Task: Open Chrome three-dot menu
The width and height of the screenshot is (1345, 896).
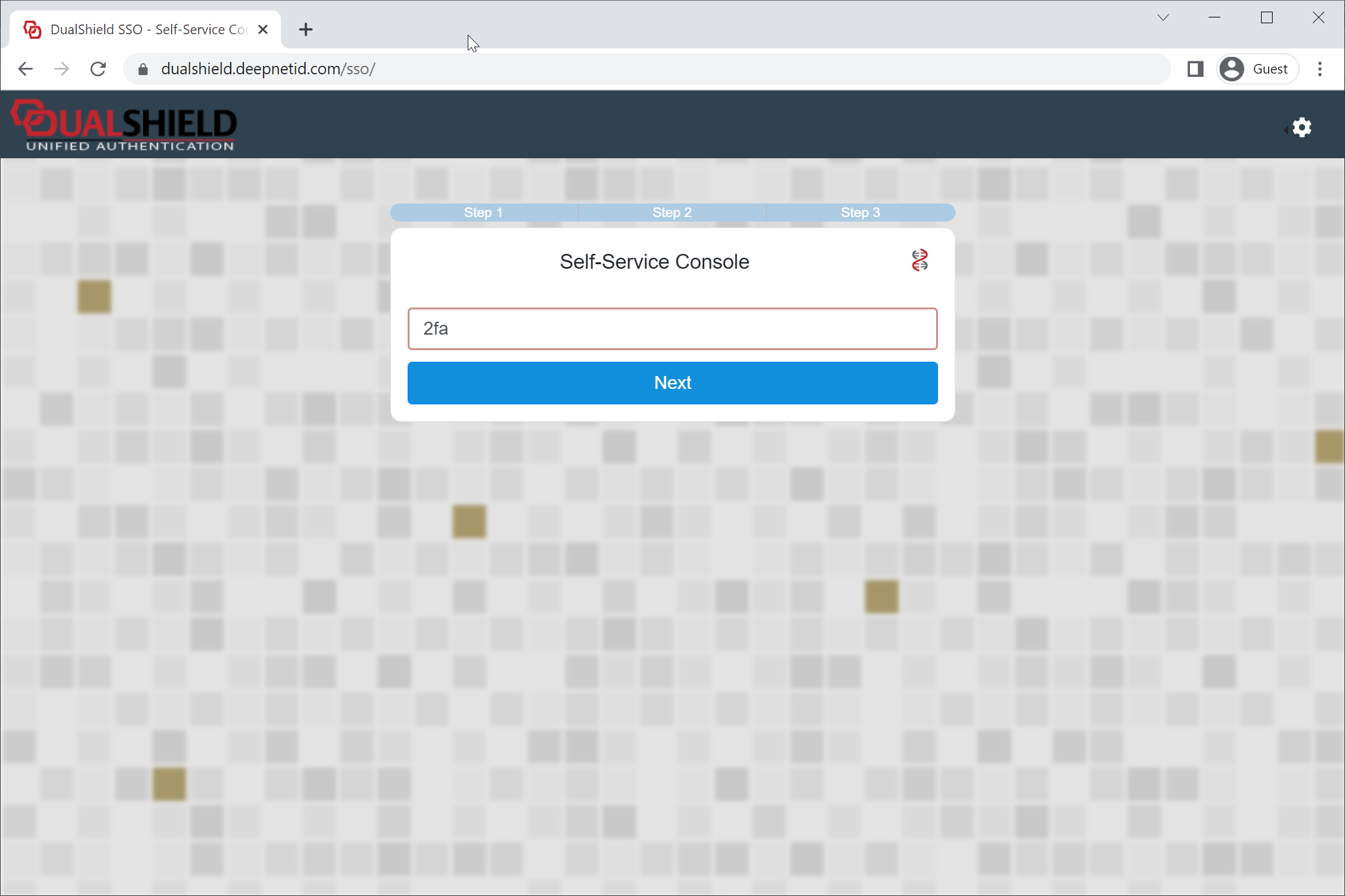Action: point(1320,69)
